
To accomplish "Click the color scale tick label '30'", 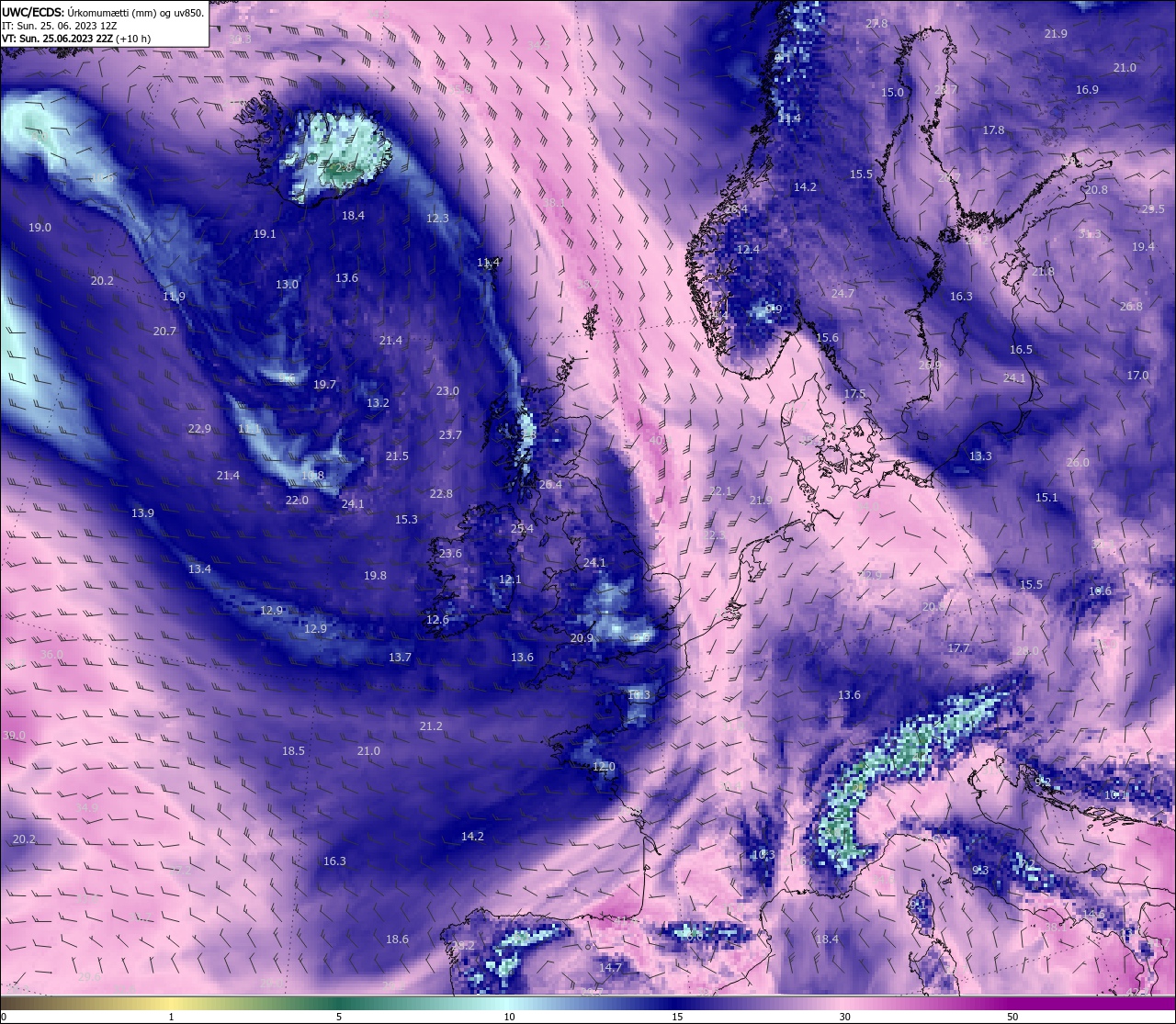I will point(844,1017).
